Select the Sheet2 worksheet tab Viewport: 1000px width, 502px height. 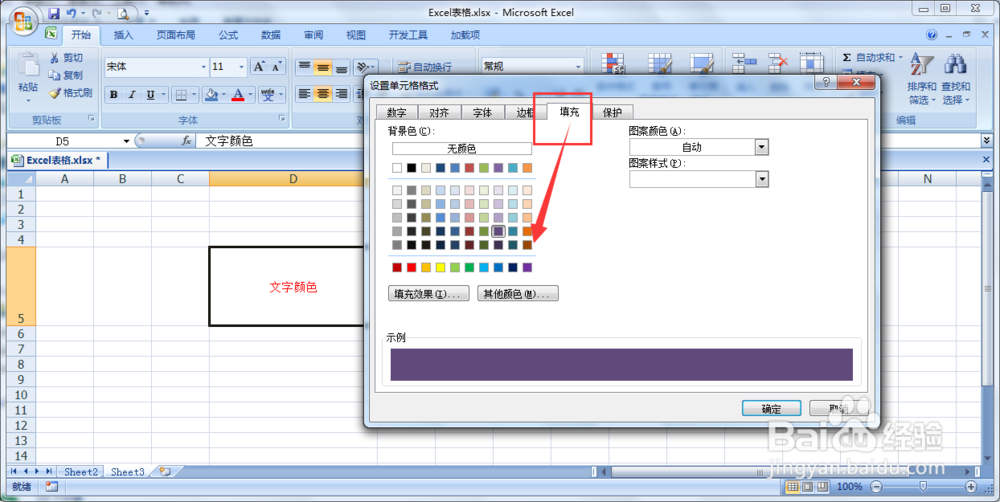pos(80,472)
